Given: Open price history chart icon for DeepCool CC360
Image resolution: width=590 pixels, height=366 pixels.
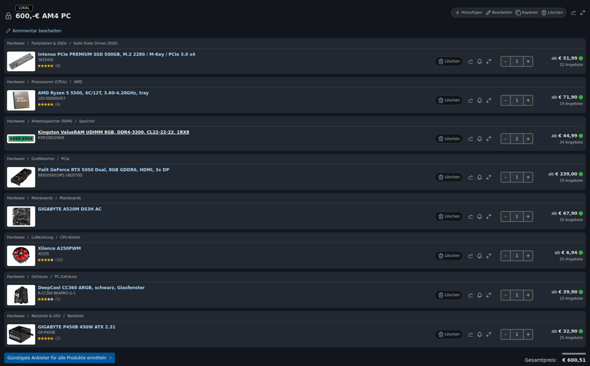Looking at the screenshot, I should 470,295.
